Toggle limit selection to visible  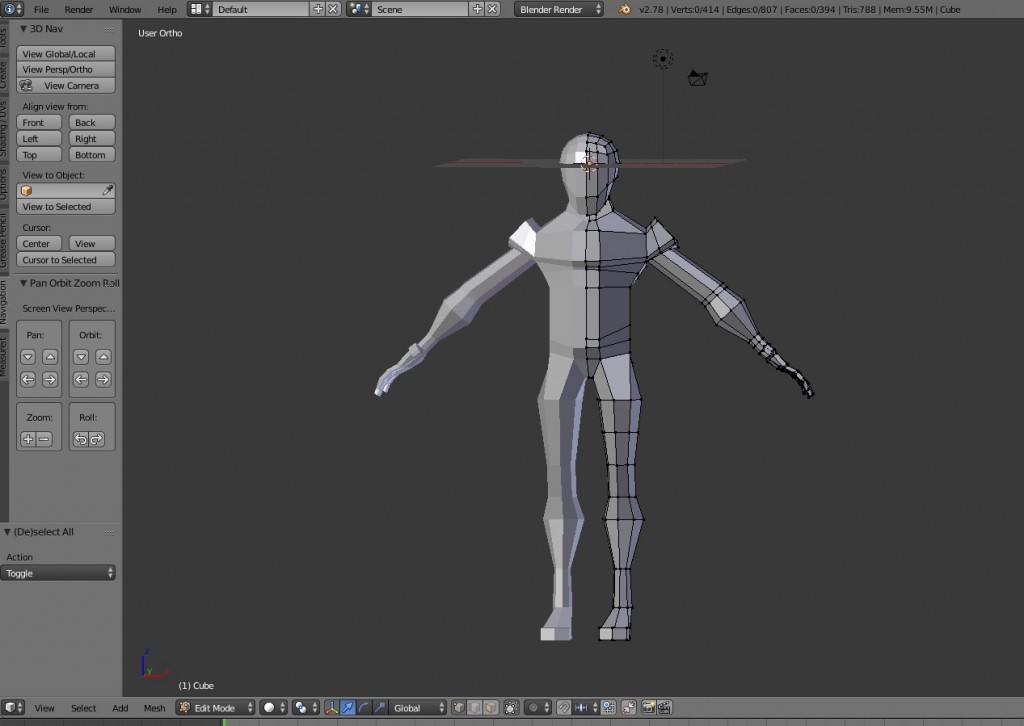(x=512, y=707)
